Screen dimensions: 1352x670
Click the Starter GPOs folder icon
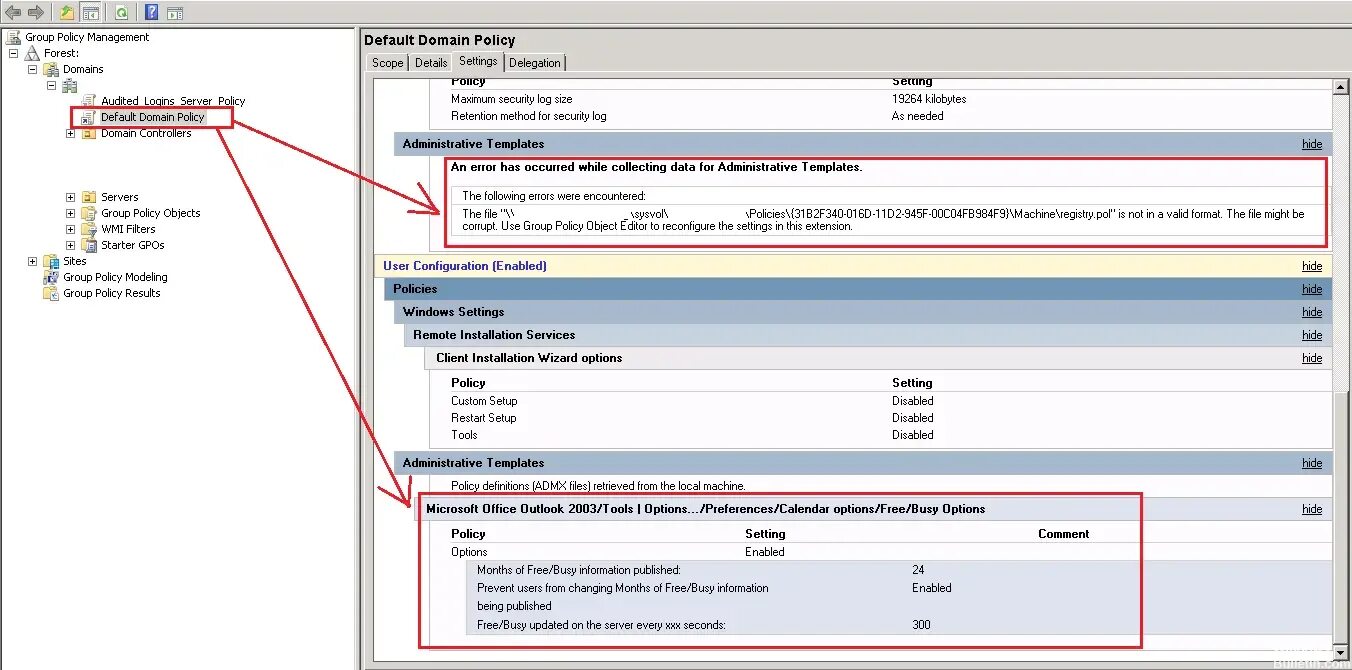click(89, 245)
